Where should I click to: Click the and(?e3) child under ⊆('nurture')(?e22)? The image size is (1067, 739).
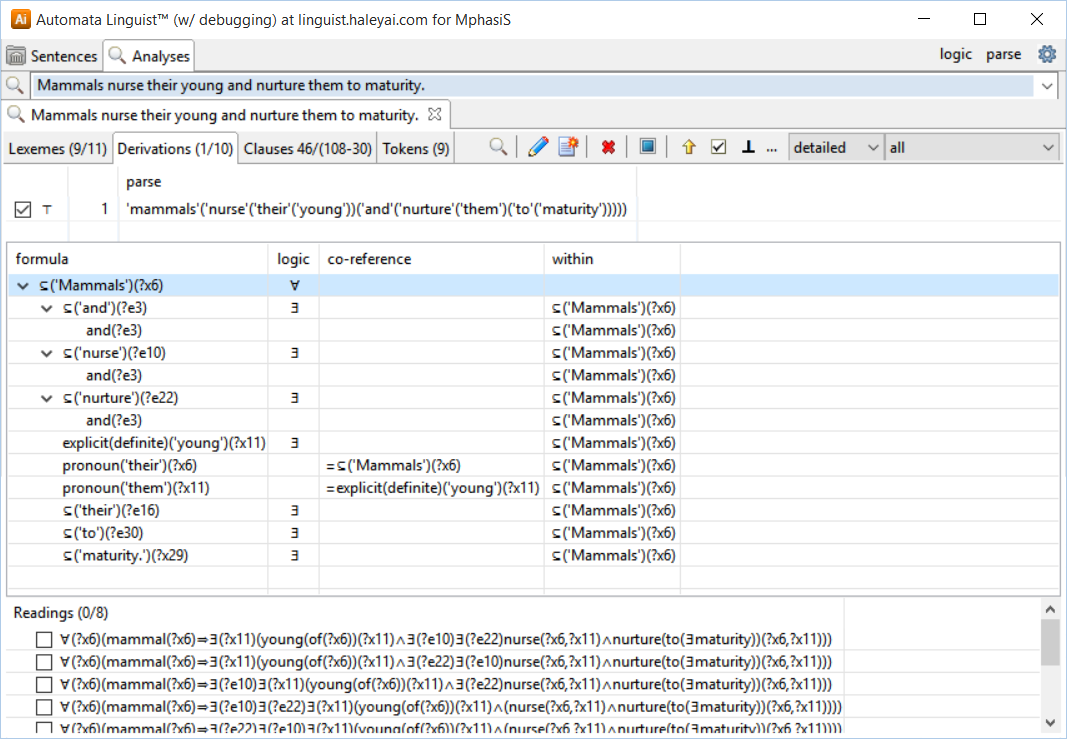click(x=114, y=421)
